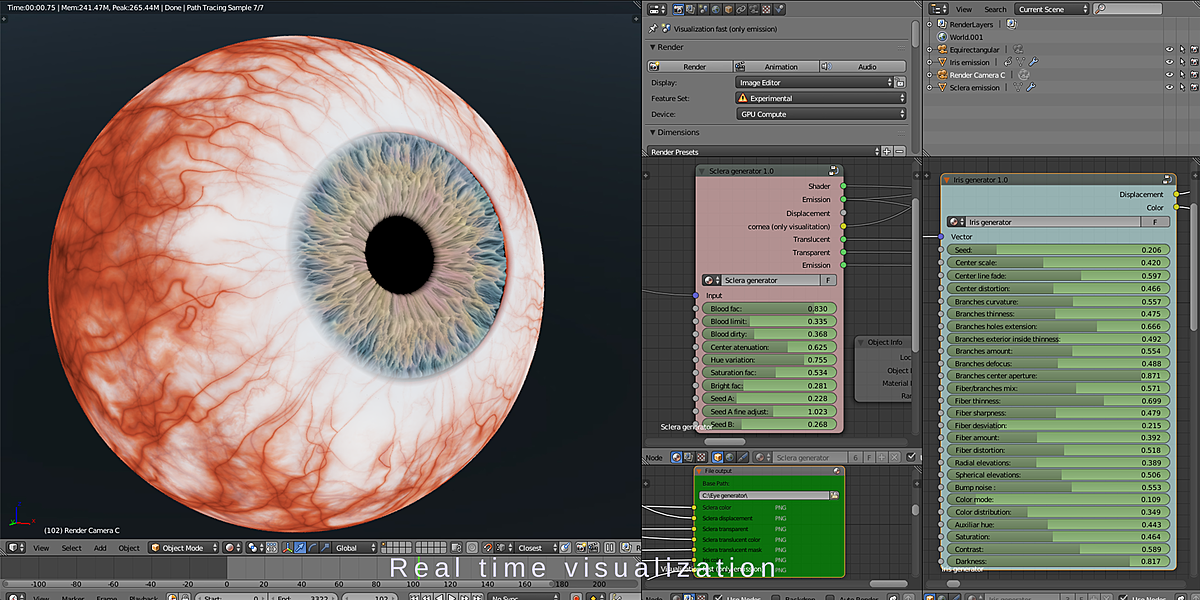Toggle visibility eye for Iris emission

[1169, 62]
